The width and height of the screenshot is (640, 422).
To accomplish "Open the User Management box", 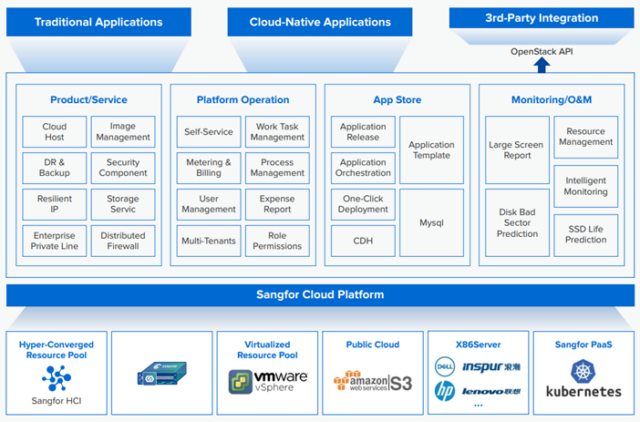I will coord(209,204).
